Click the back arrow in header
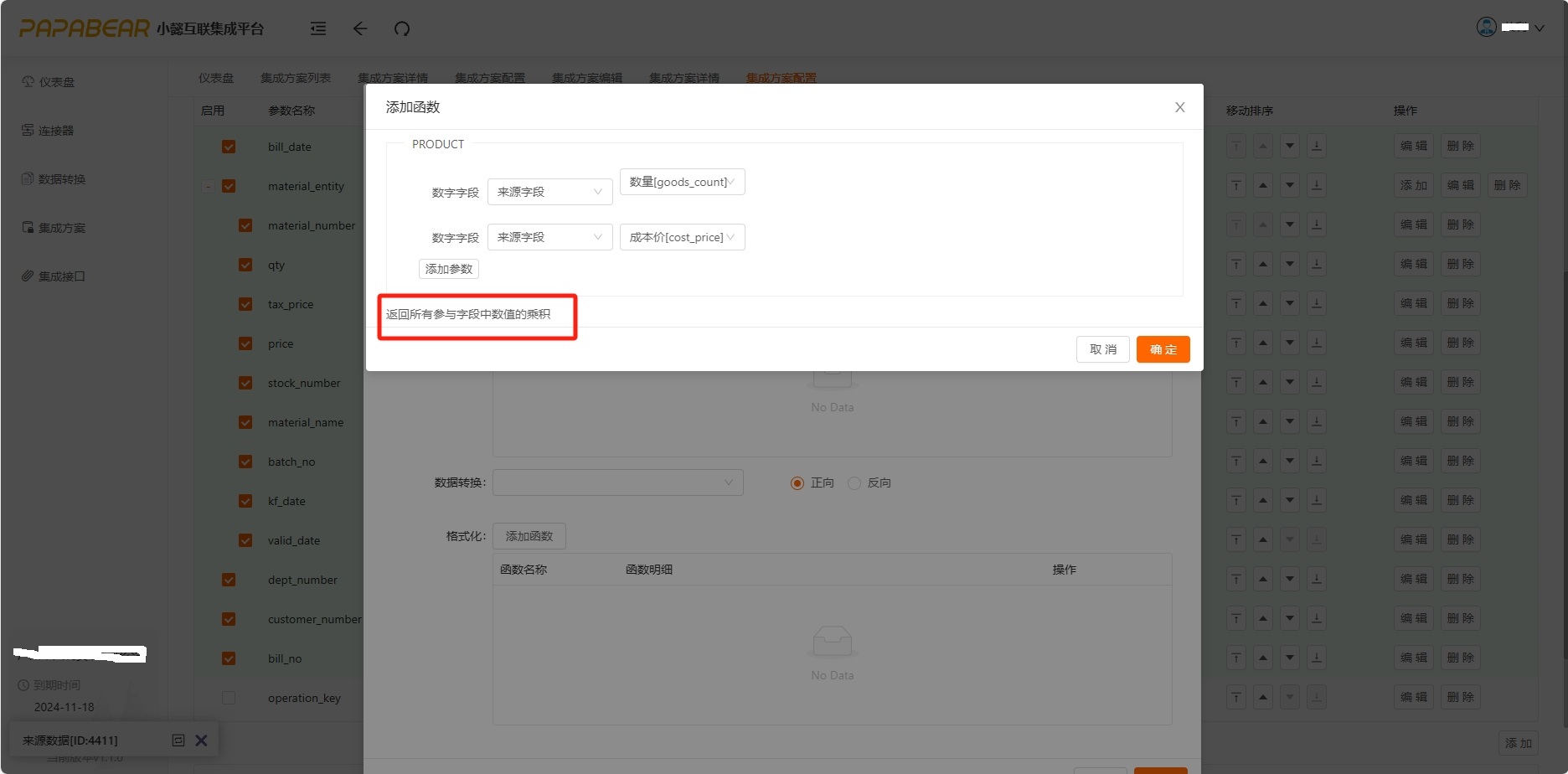The height and width of the screenshot is (774, 1568). pyautogui.click(x=360, y=29)
